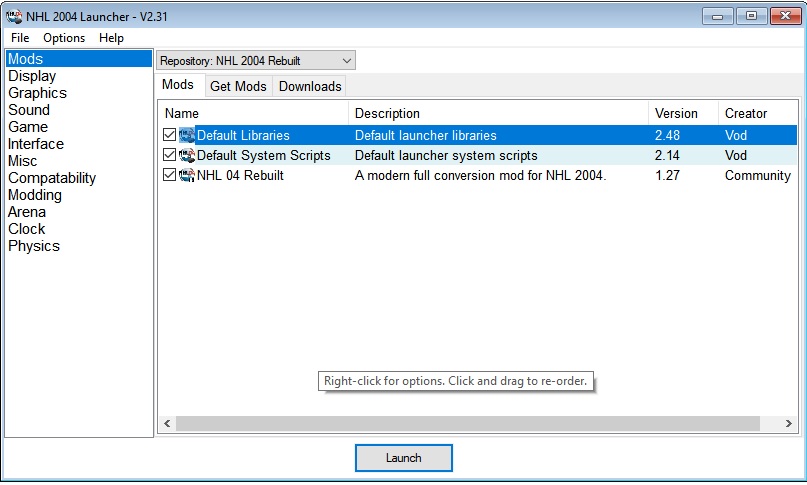Sort by the Name column header
807x485 pixels.
coord(254,113)
